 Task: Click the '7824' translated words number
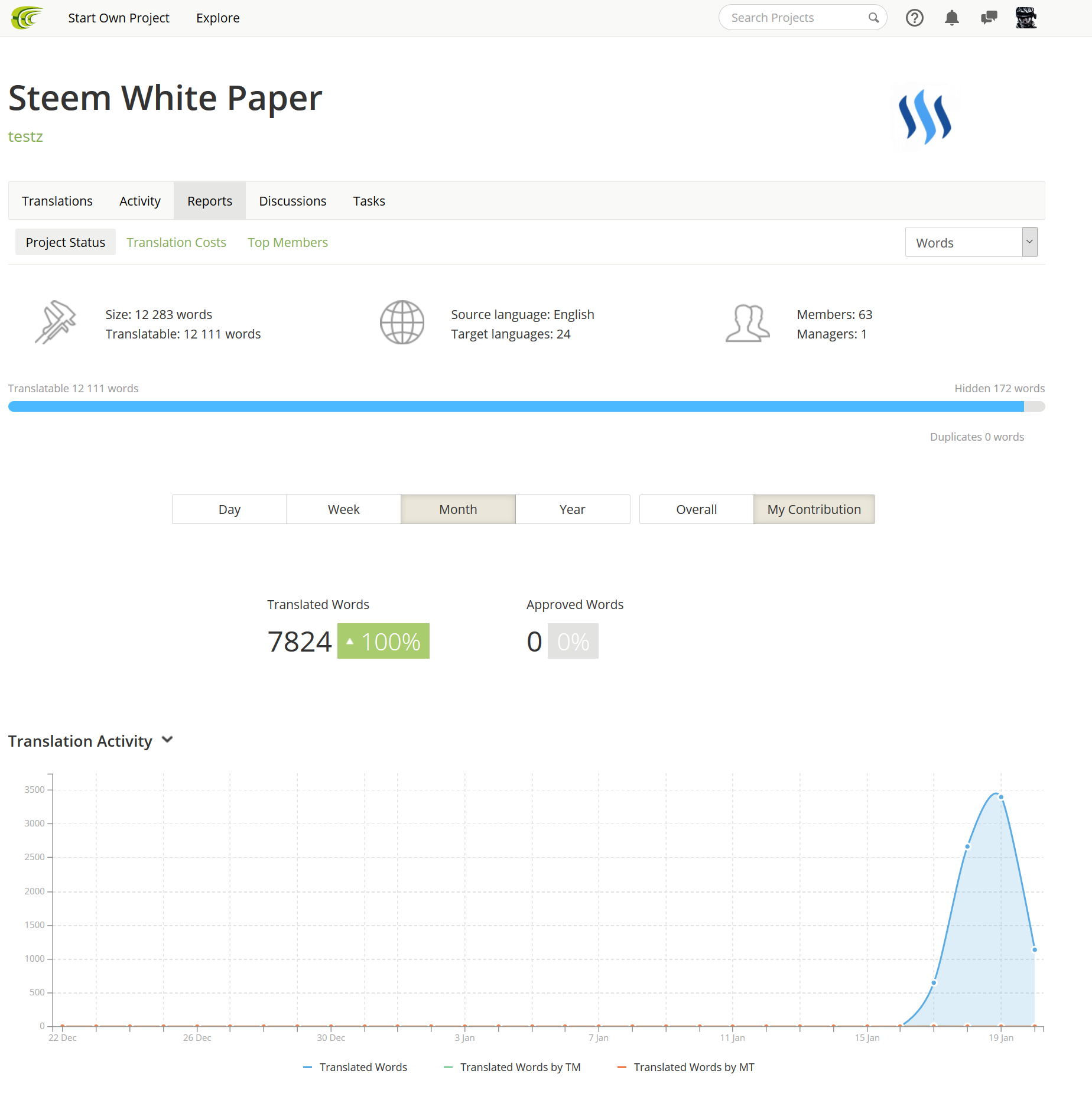coord(300,642)
